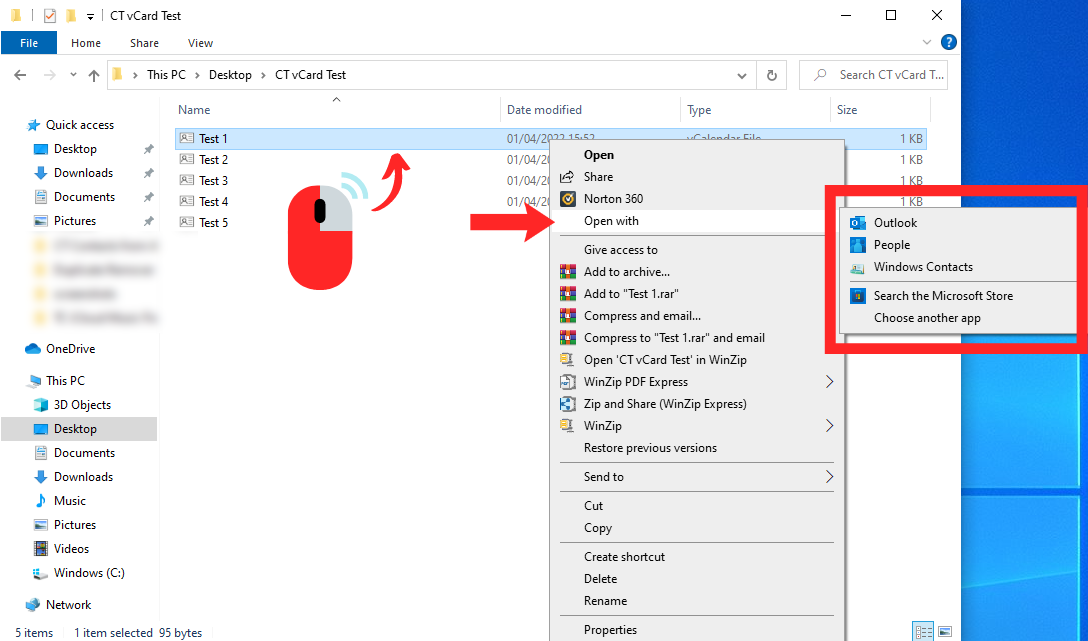Open recent locations dropdown arrow
The image size is (1088, 641).
click(x=73, y=75)
